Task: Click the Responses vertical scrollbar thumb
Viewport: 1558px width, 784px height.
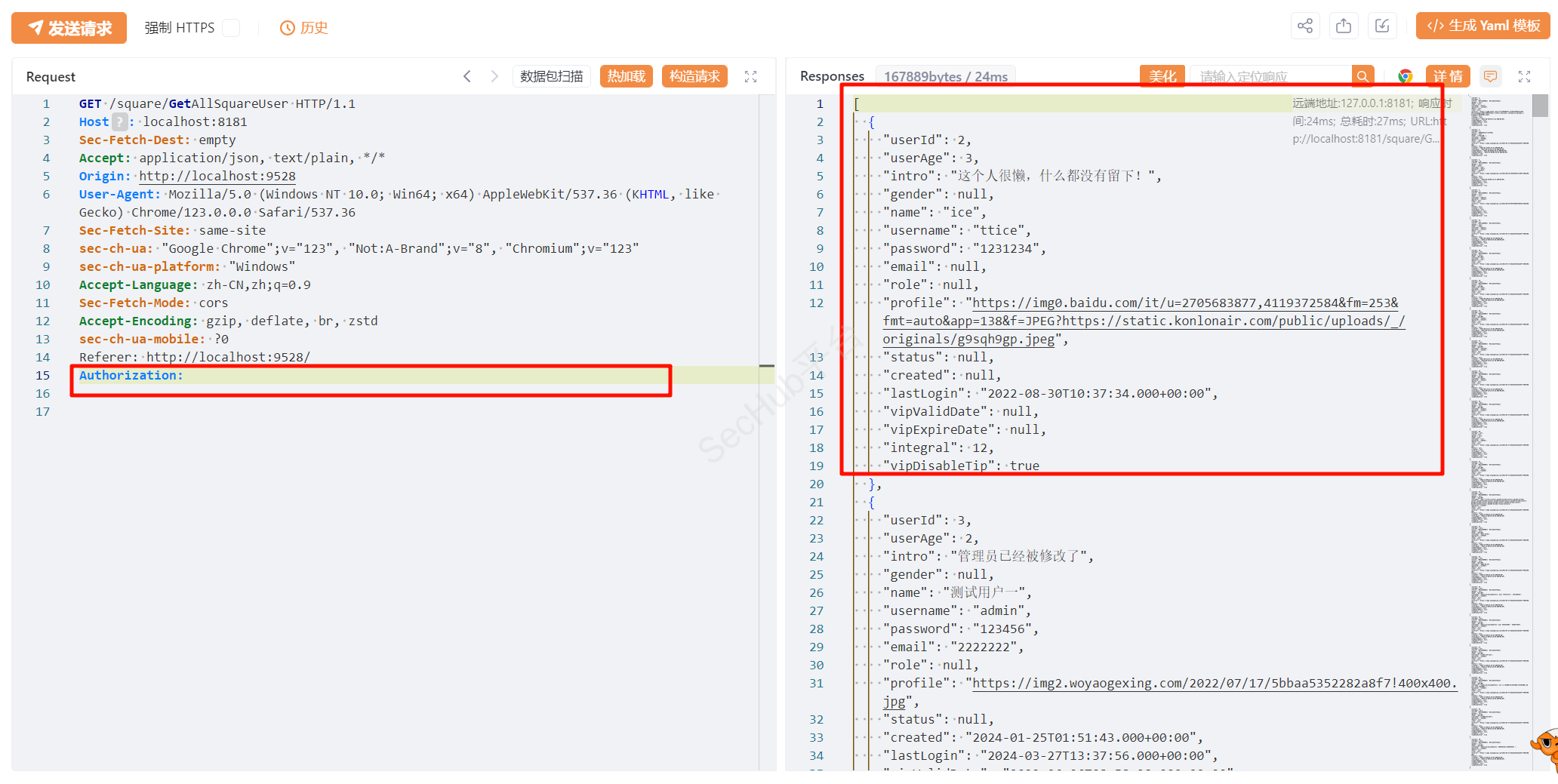Action: tap(1540, 106)
